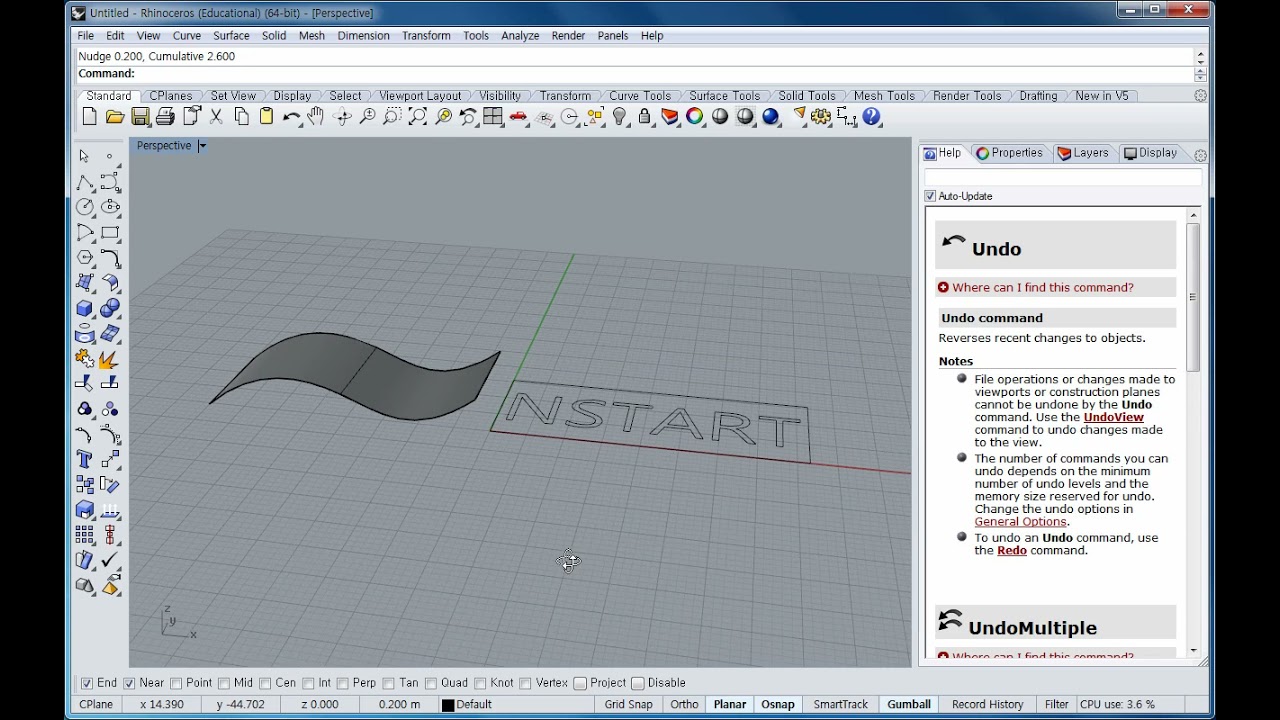Enable the Quad osnap checkbox
This screenshot has height=720, width=1280.
click(x=431, y=683)
